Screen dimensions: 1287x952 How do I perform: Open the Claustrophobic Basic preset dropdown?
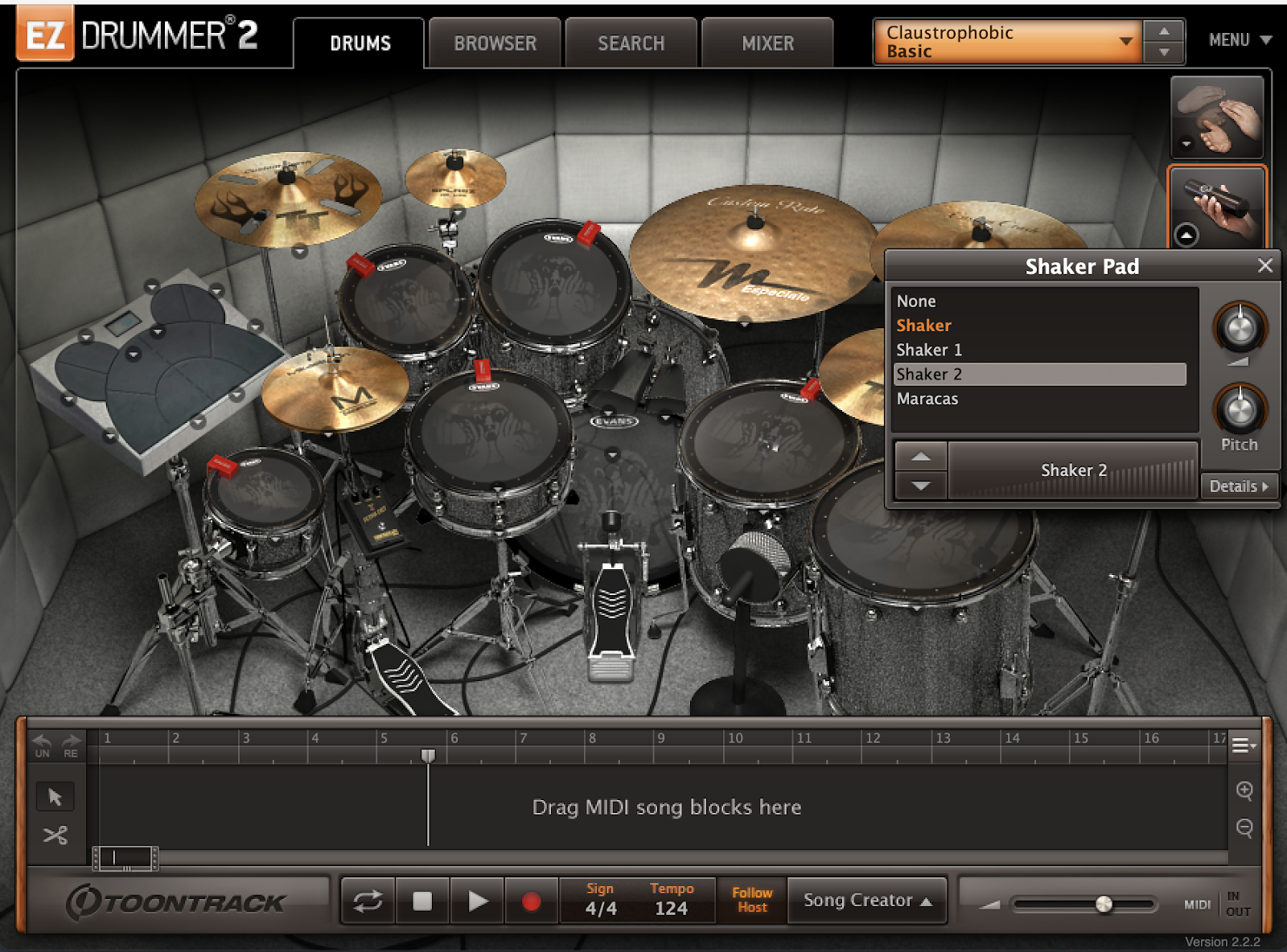click(x=1008, y=42)
